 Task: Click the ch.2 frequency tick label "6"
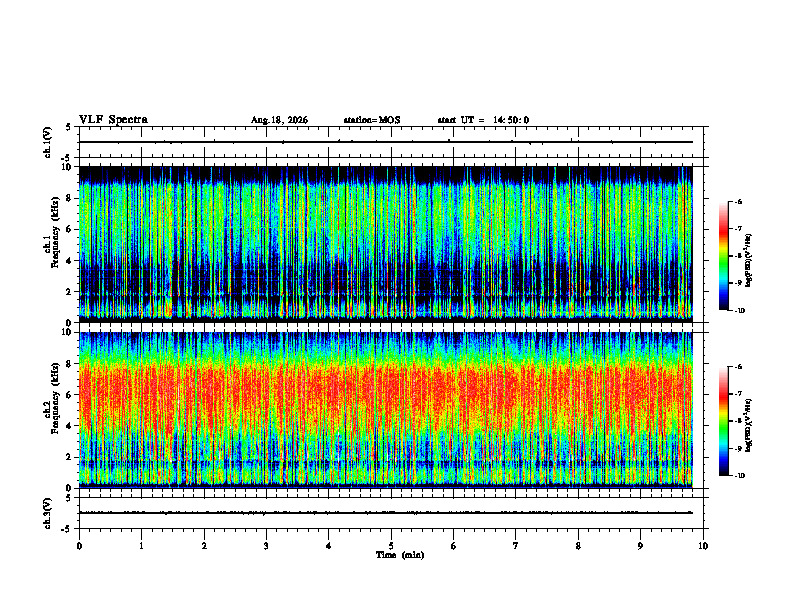(70, 395)
